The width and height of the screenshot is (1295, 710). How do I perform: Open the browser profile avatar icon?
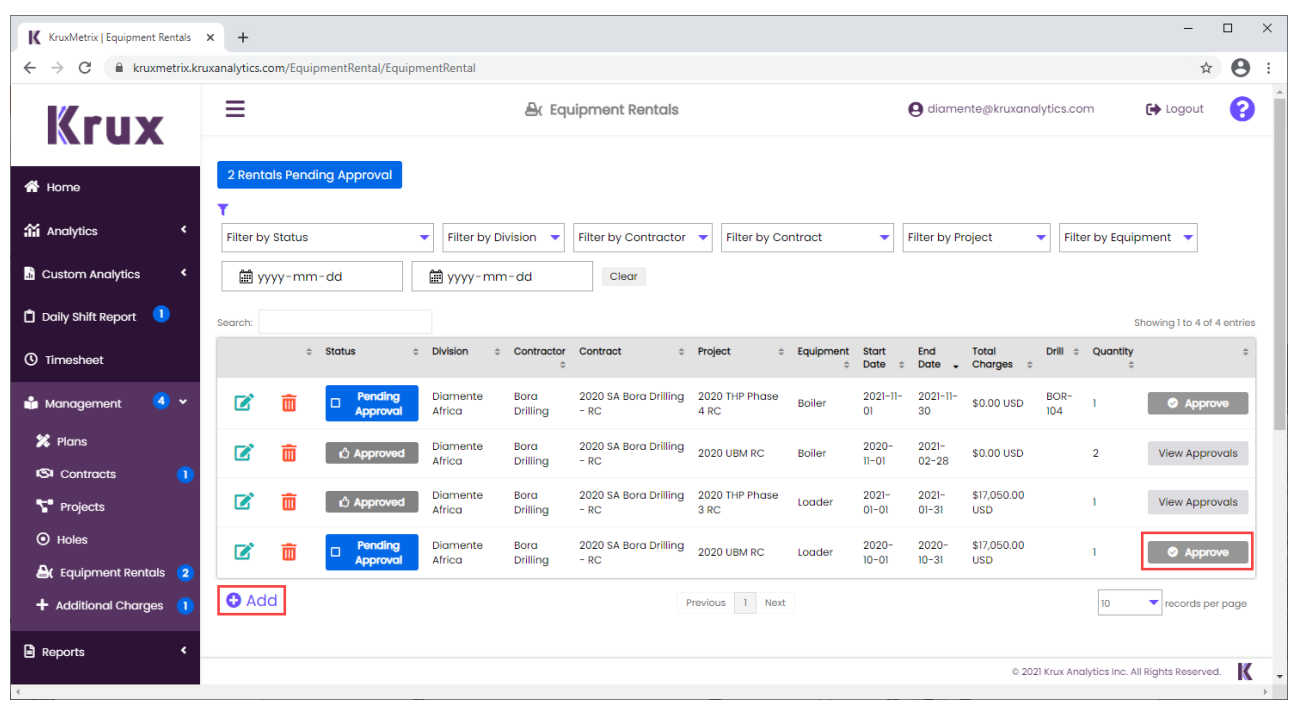(x=1240, y=68)
